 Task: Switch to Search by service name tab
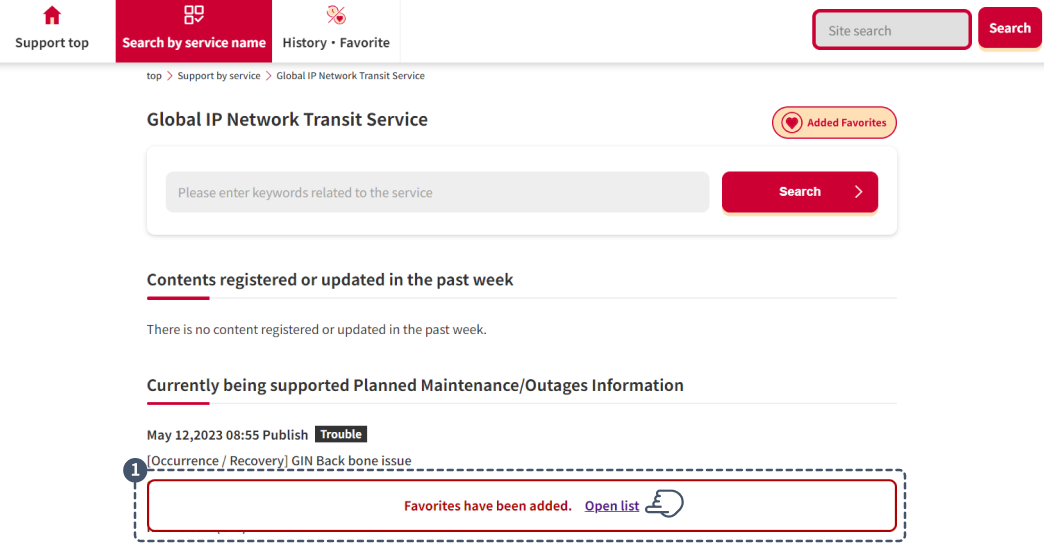194,31
